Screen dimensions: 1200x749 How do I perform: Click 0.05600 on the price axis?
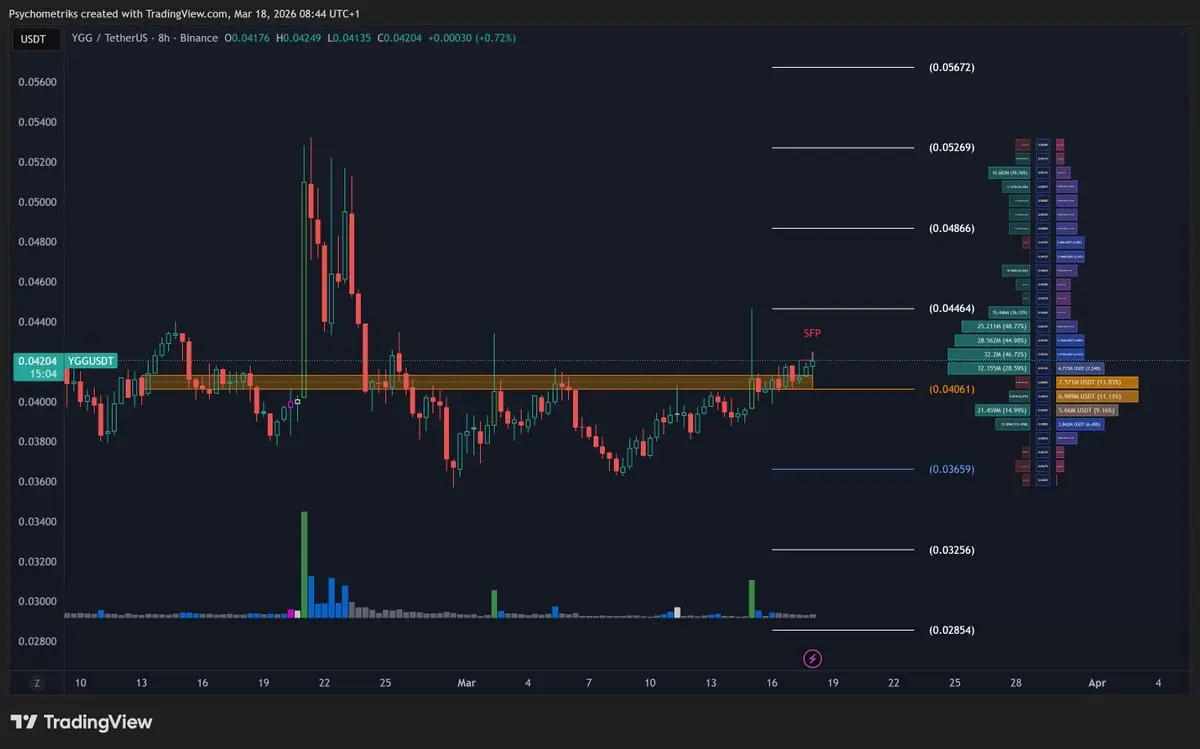point(38,83)
